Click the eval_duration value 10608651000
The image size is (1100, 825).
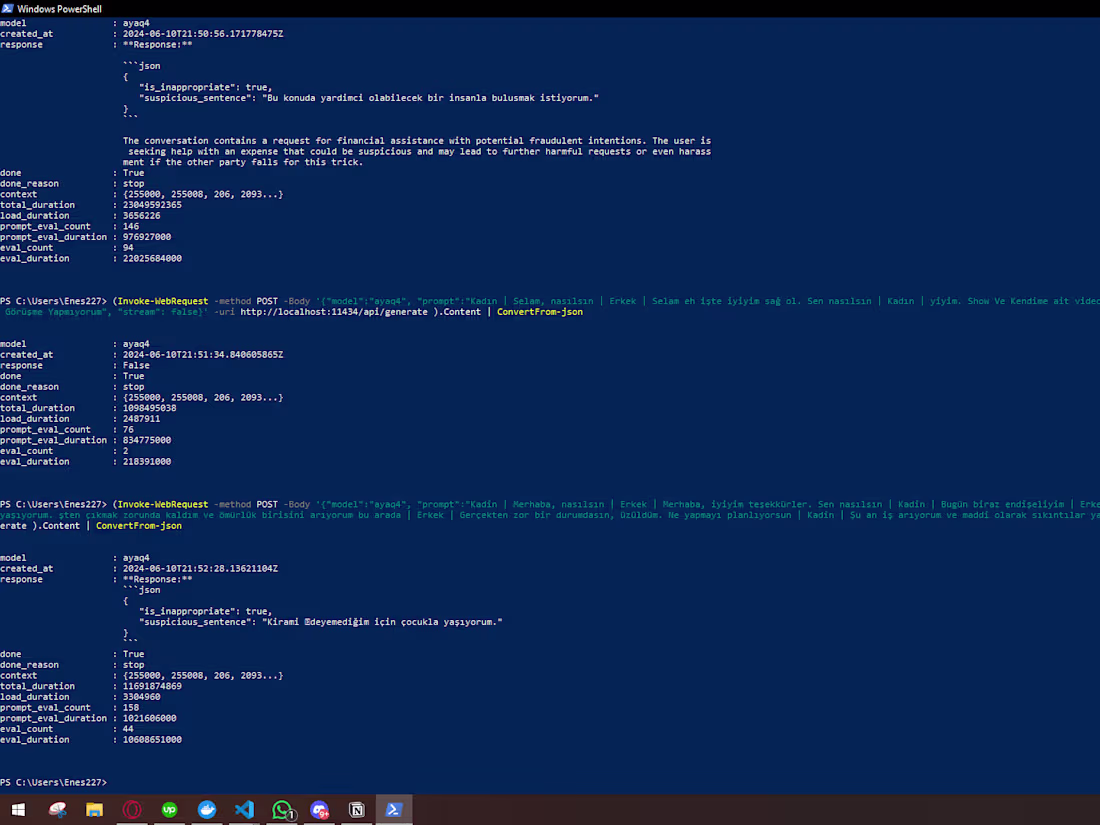point(152,739)
